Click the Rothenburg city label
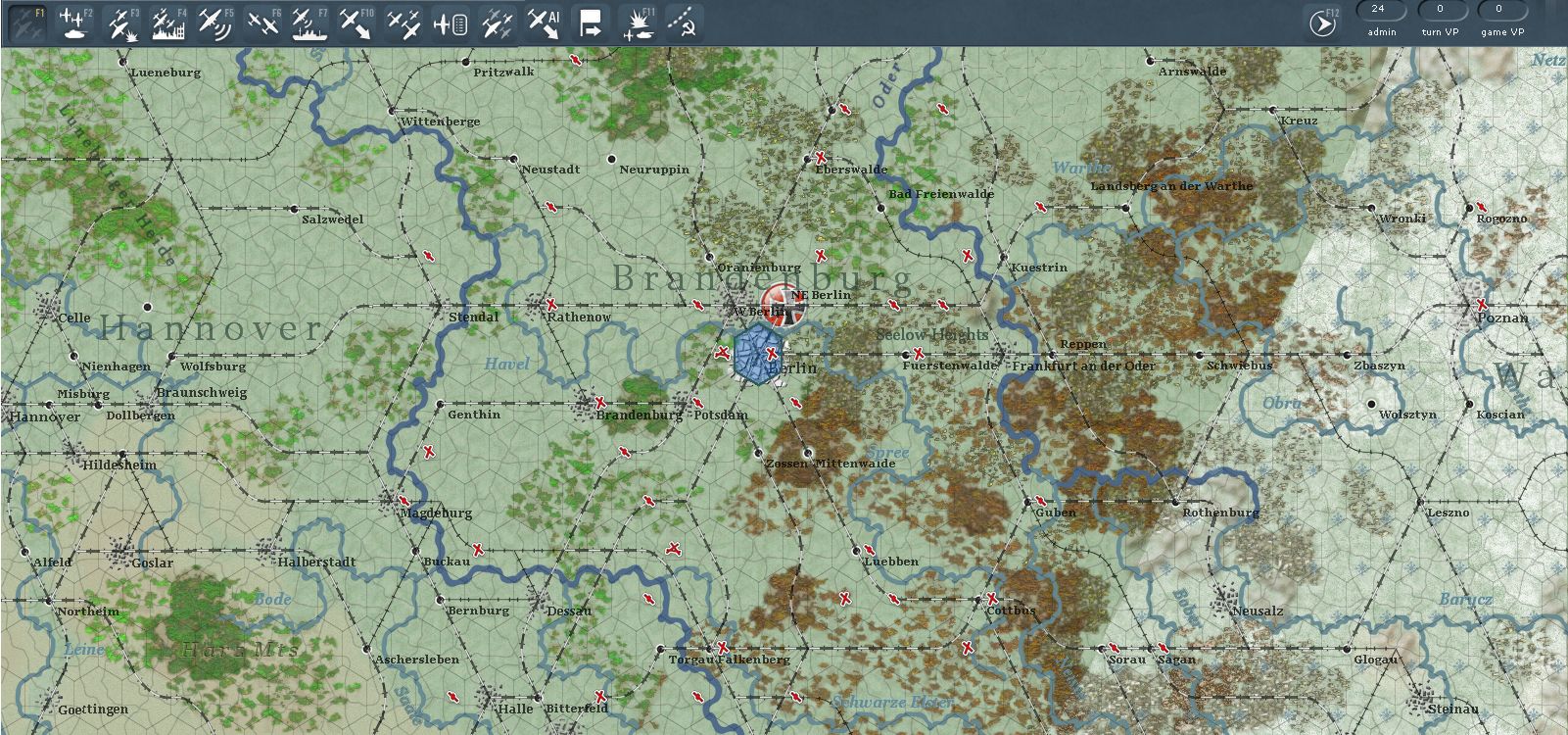The image size is (1568, 735). (x=1220, y=513)
